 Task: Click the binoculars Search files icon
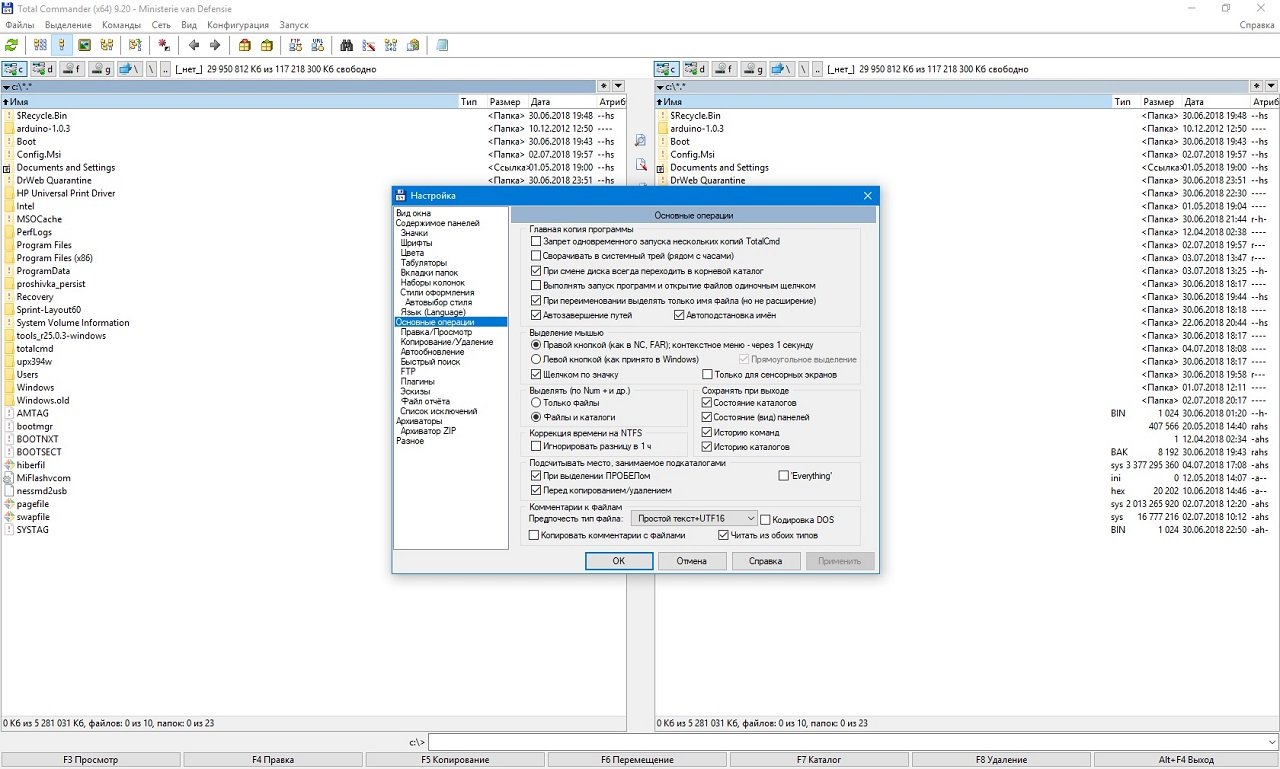346,45
